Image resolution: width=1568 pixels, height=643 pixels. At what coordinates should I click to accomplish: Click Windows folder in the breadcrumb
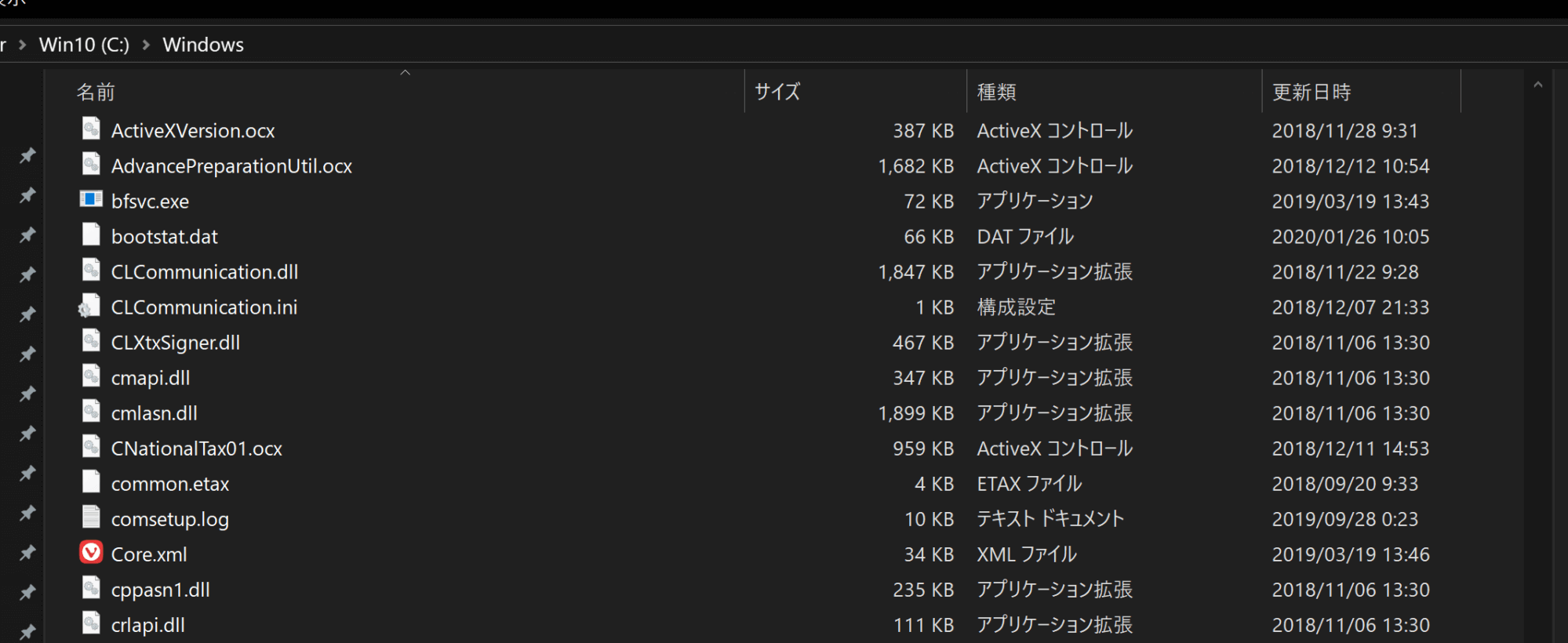(x=203, y=45)
